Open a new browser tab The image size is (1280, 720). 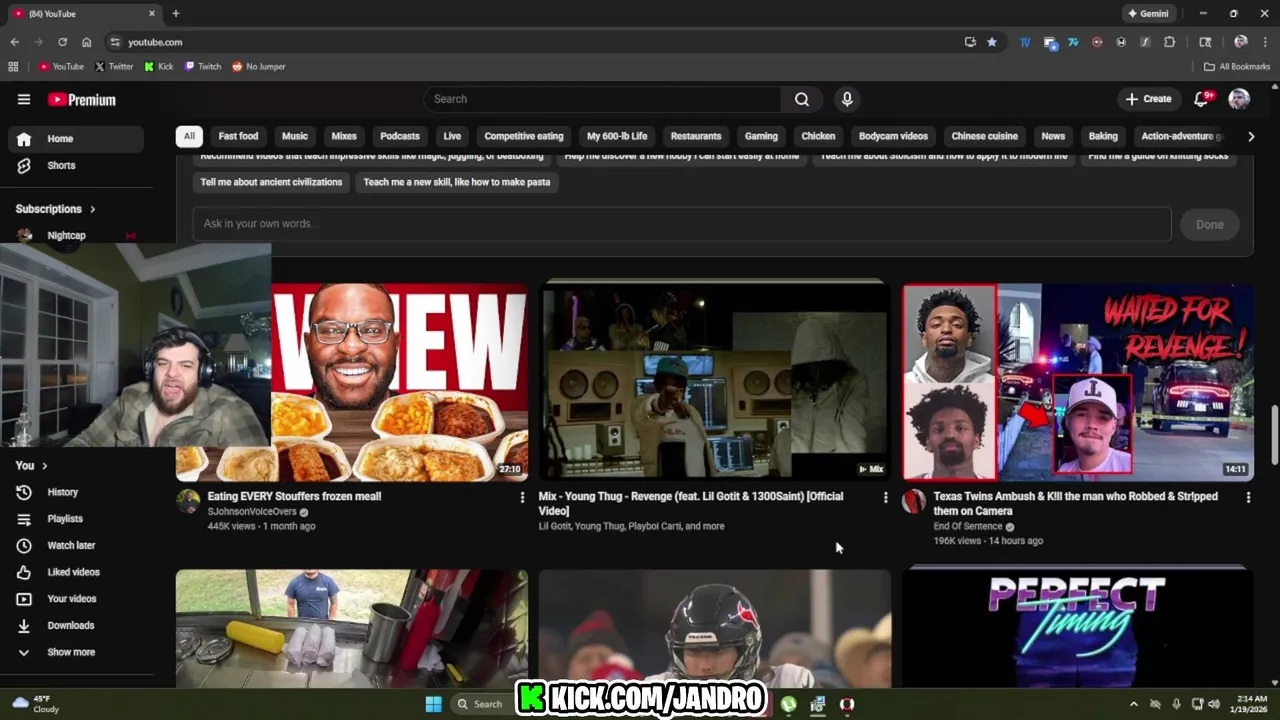point(176,13)
